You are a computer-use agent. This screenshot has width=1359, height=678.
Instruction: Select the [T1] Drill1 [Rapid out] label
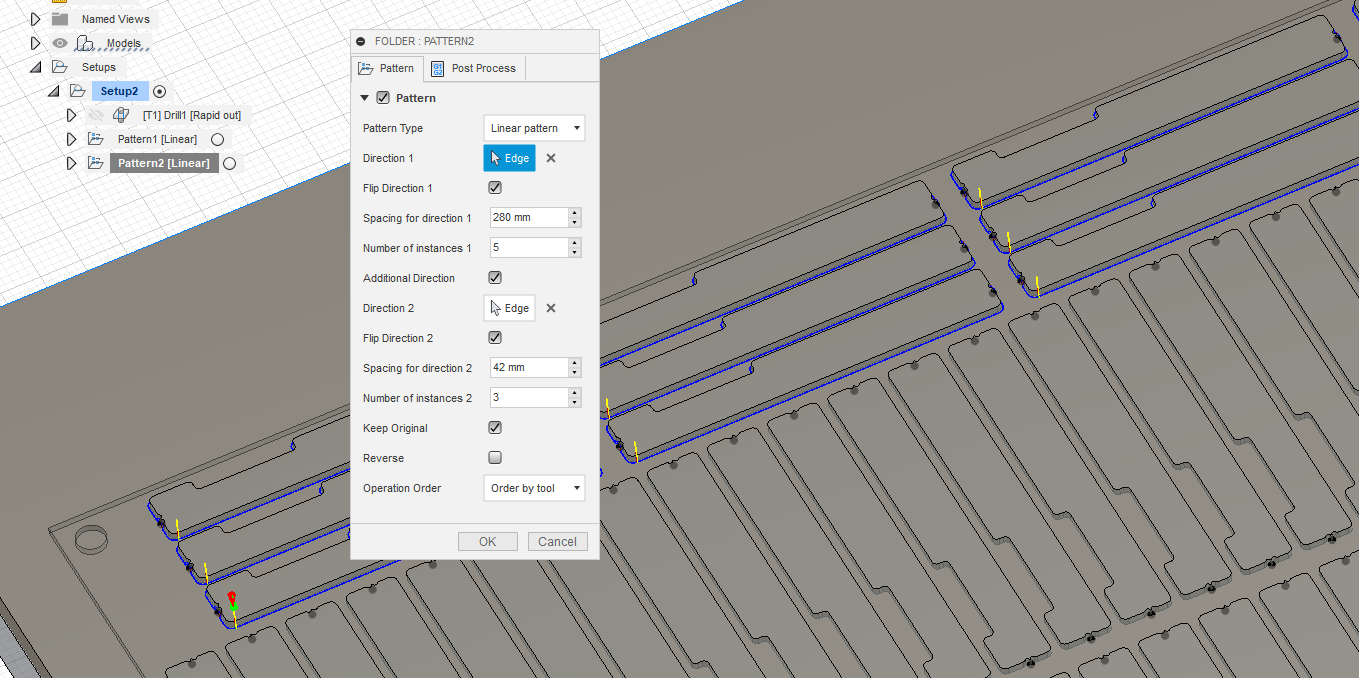(192, 115)
